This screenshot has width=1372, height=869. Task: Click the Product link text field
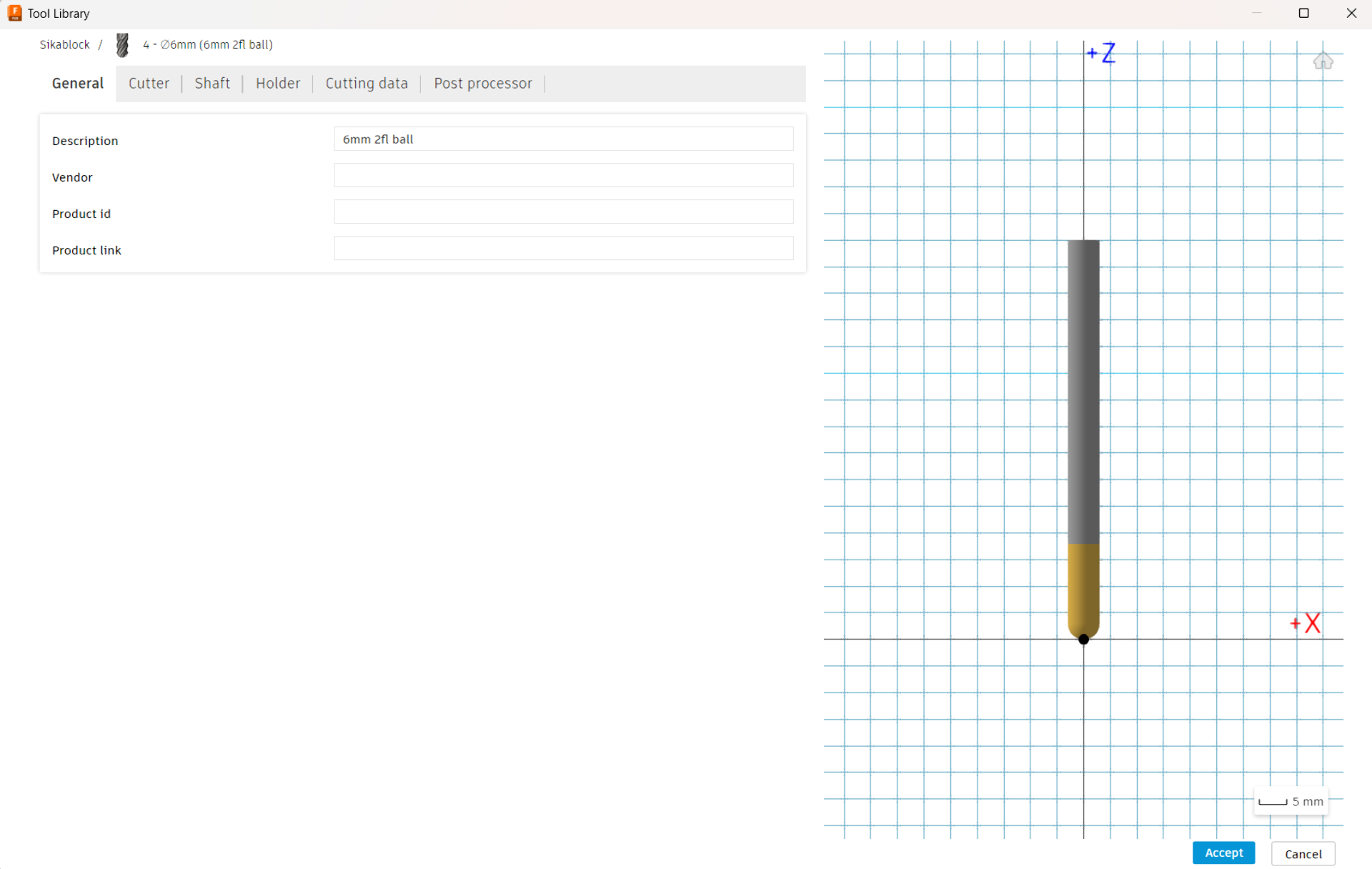click(563, 249)
